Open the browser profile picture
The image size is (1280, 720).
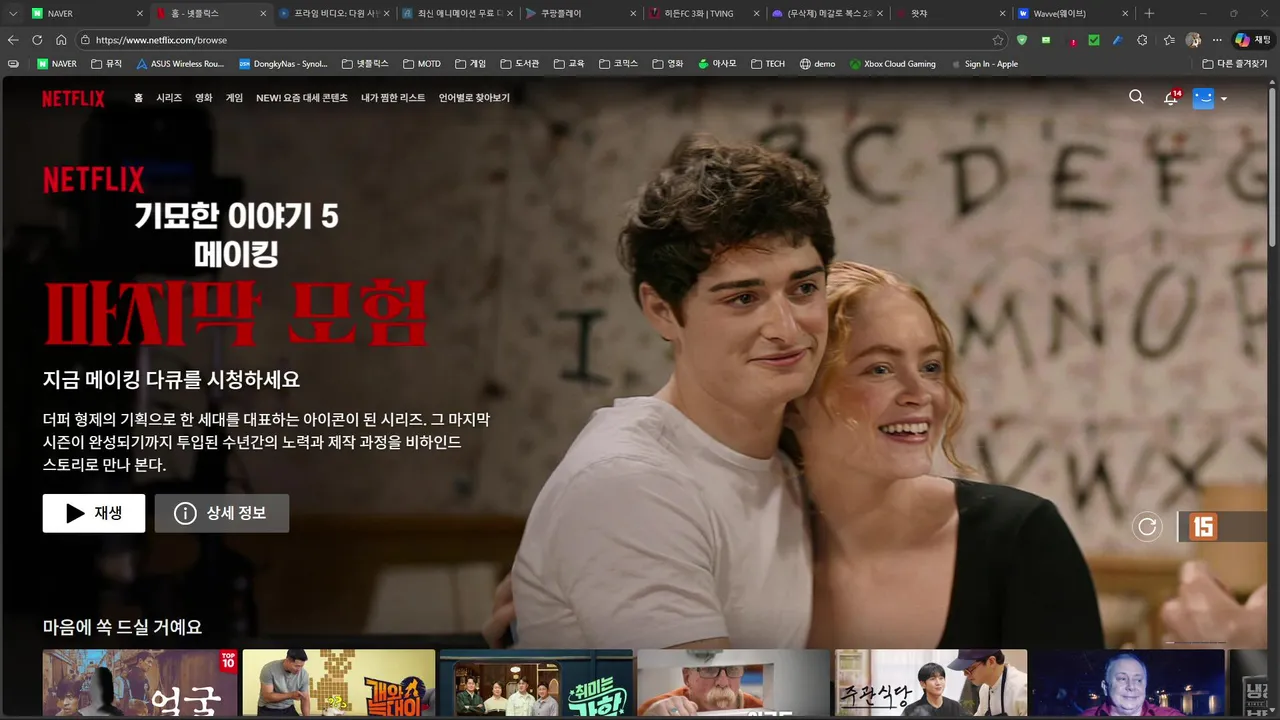(x=1193, y=40)
